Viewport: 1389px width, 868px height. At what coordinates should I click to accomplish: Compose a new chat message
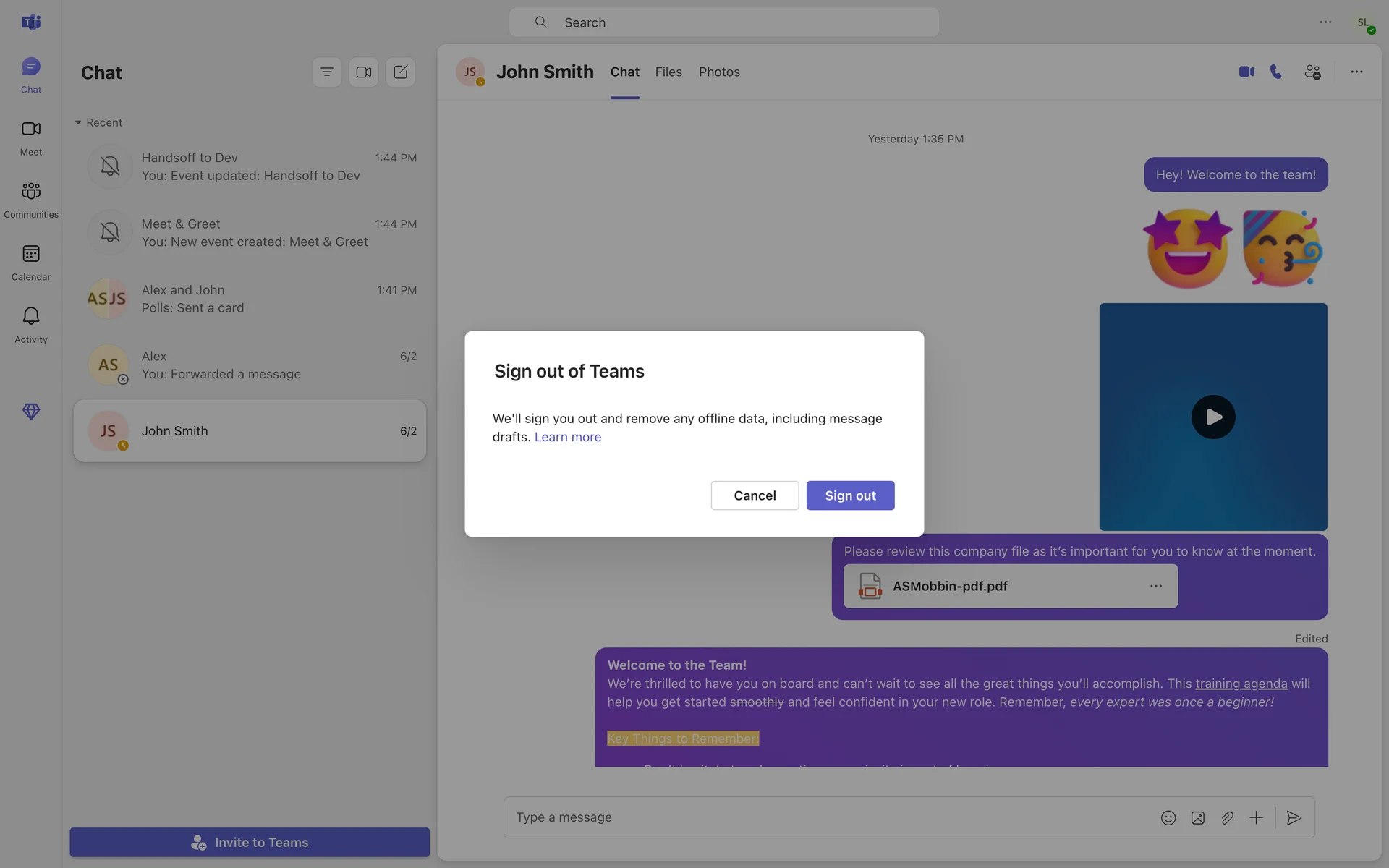[401, 72]
